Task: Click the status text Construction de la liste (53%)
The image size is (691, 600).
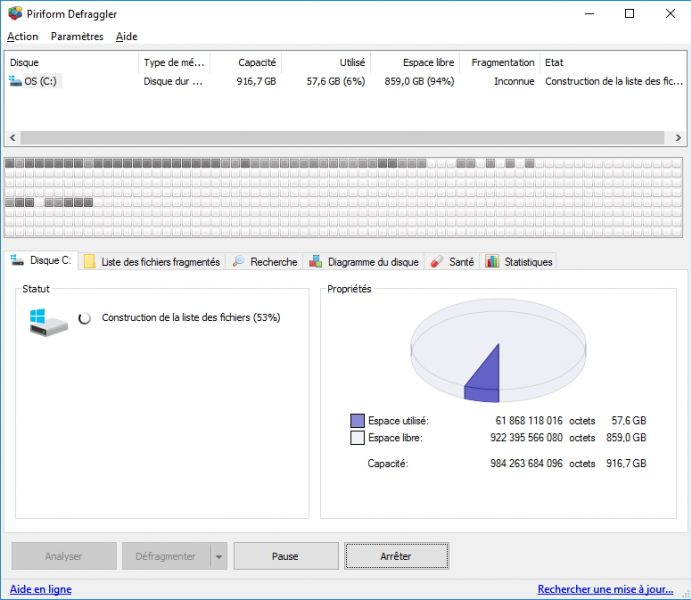Action: [x=191, y=318]
